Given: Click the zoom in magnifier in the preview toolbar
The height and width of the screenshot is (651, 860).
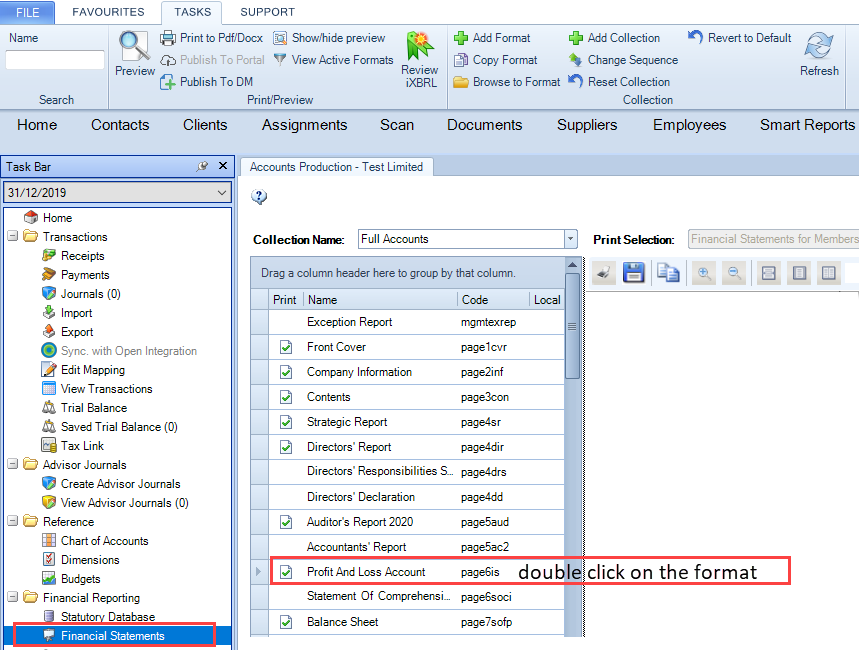Looking at the screenshot, I should (704, 273).
